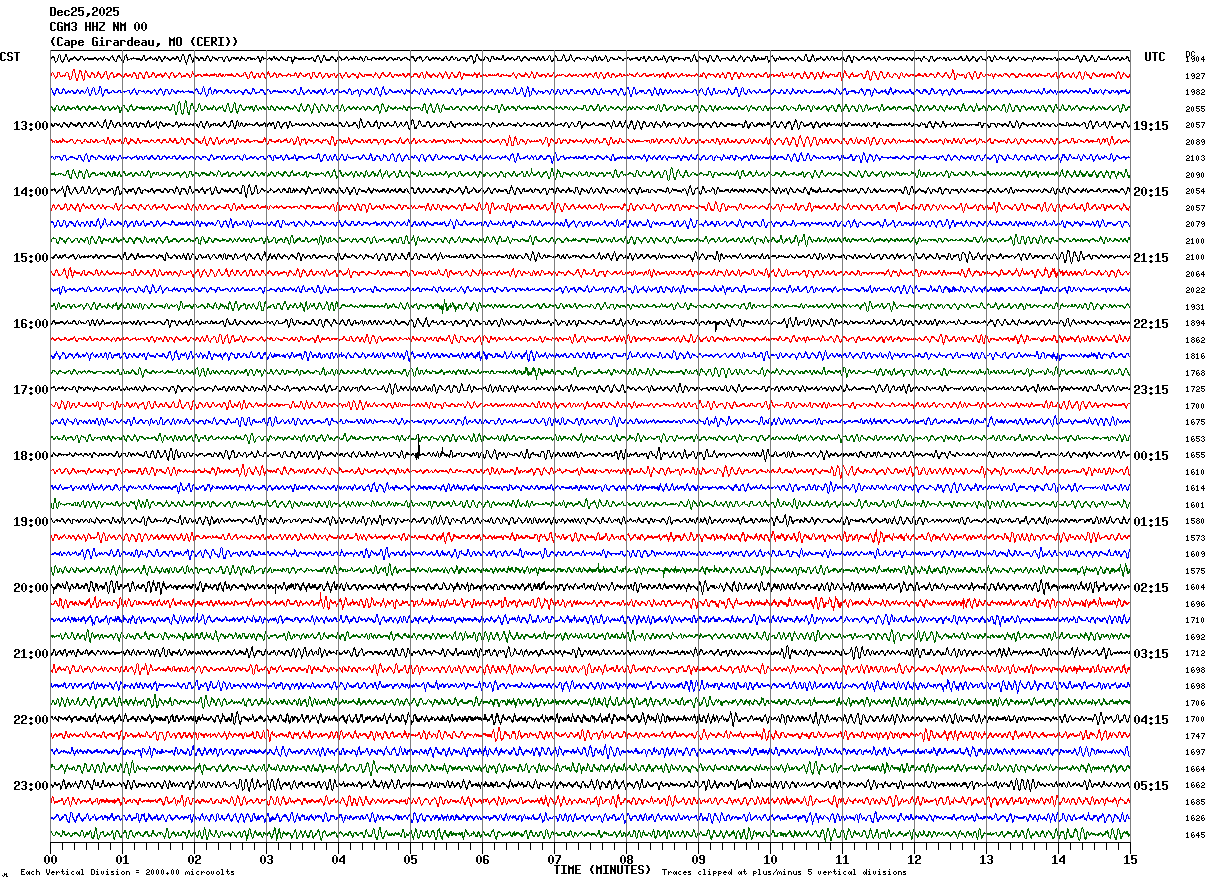This screenshot has height=886, width=1210.
Task: Select the 17:00 CST row label
Action: 30,390
